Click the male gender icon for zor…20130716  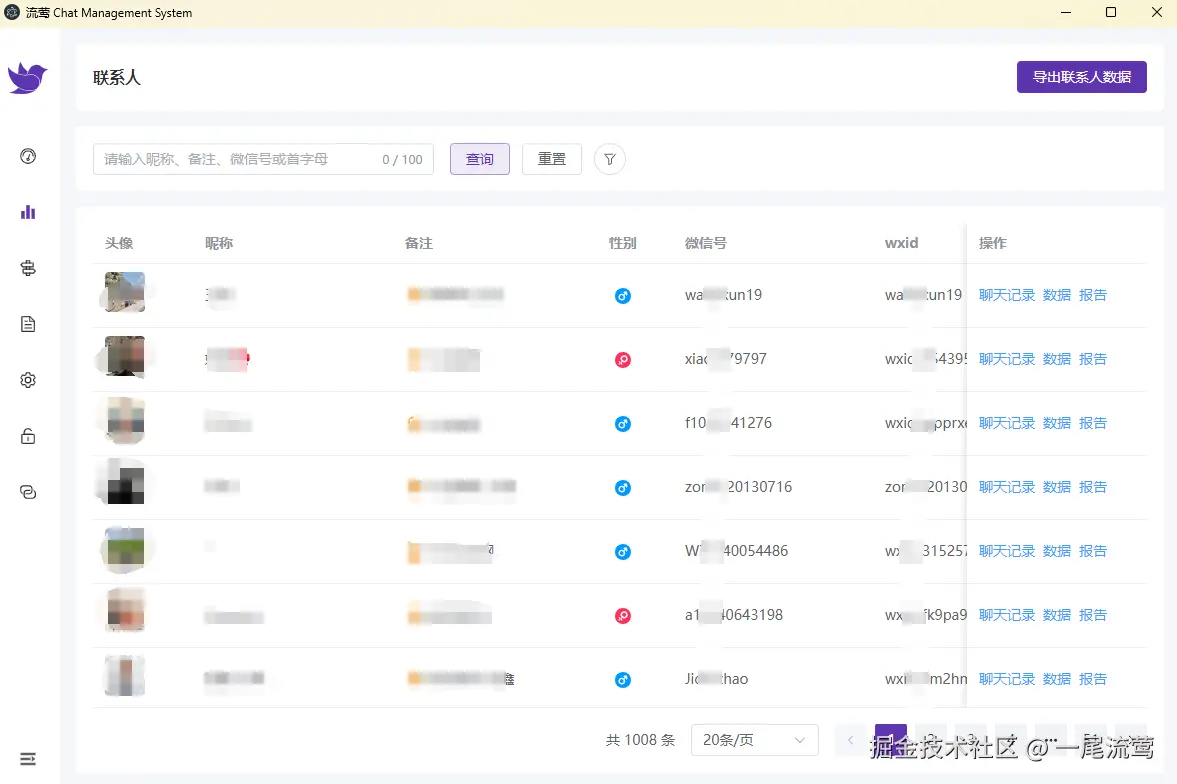point(622,488)
